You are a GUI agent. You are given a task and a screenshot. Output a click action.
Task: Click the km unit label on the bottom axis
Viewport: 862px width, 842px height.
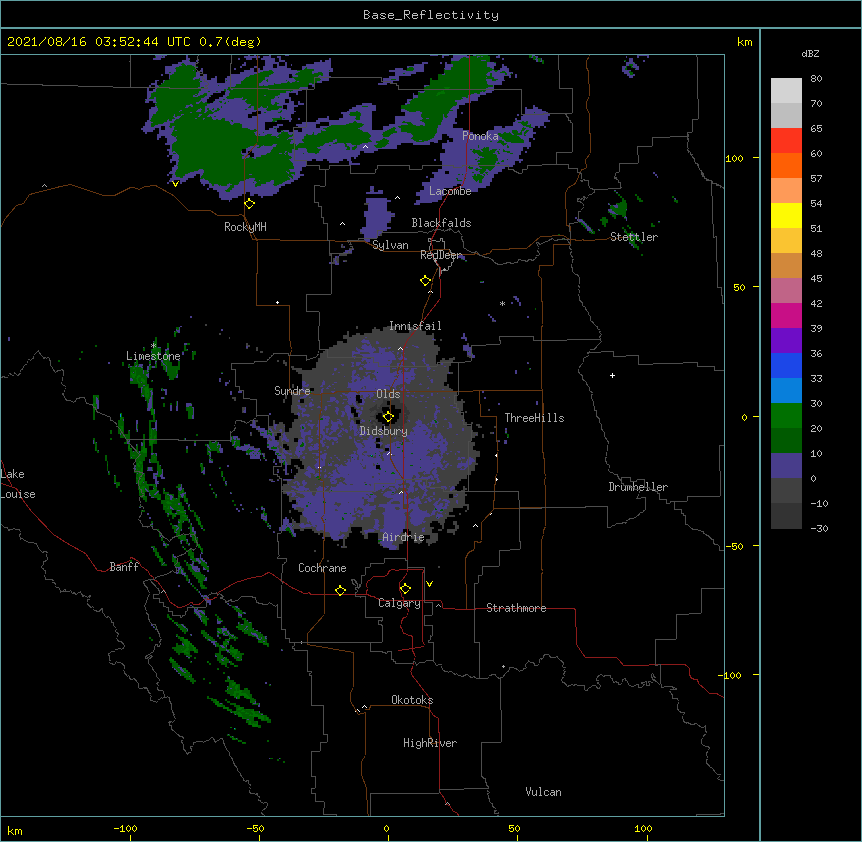[x=15, y=830]
